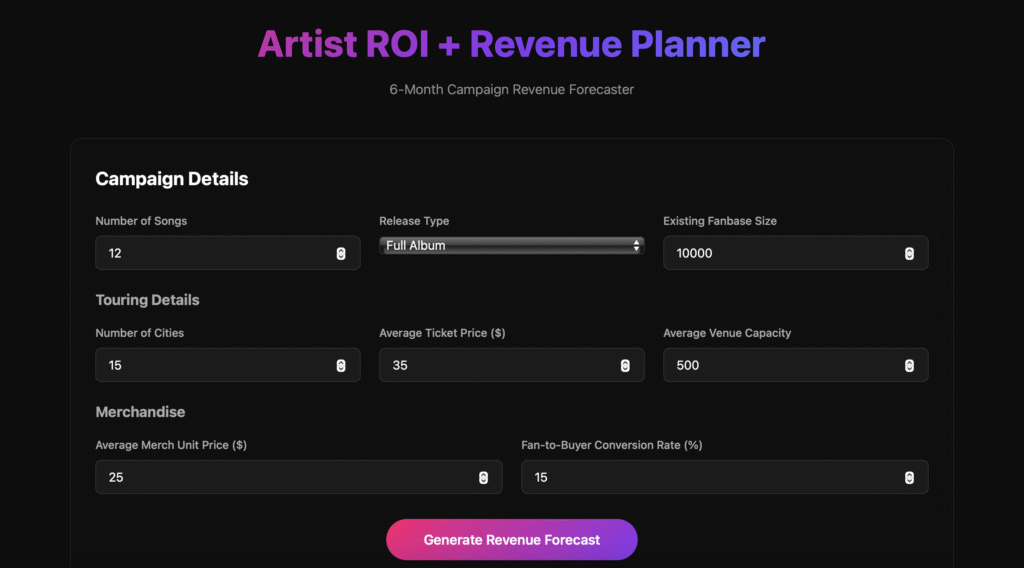Viewport: 1024px width, 568px height.
Task: Click the Average Merch Unit Price stepper arrows
Action: pos(483,478)
